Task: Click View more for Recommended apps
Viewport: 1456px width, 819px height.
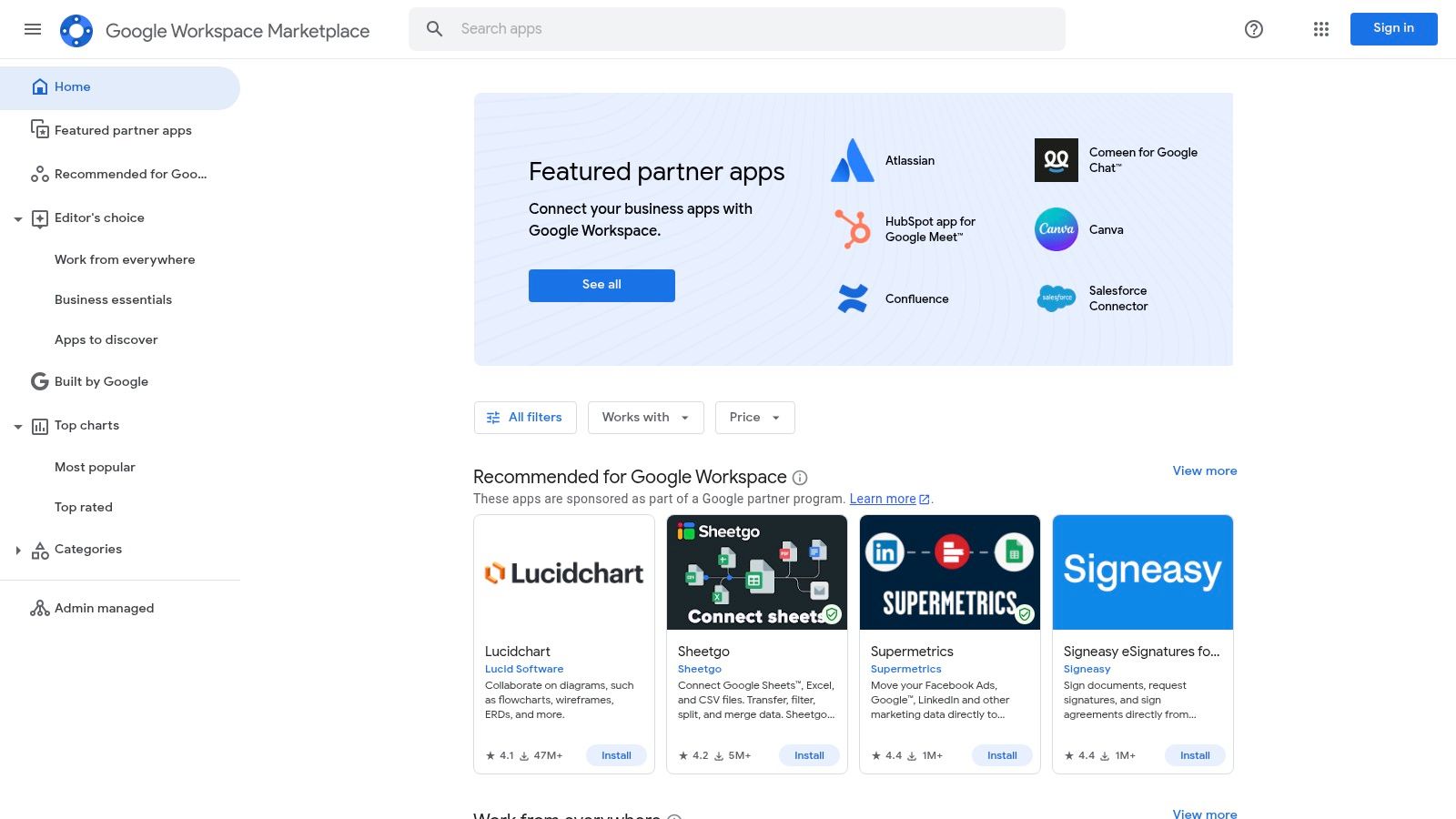Action: coord(1205,470)
